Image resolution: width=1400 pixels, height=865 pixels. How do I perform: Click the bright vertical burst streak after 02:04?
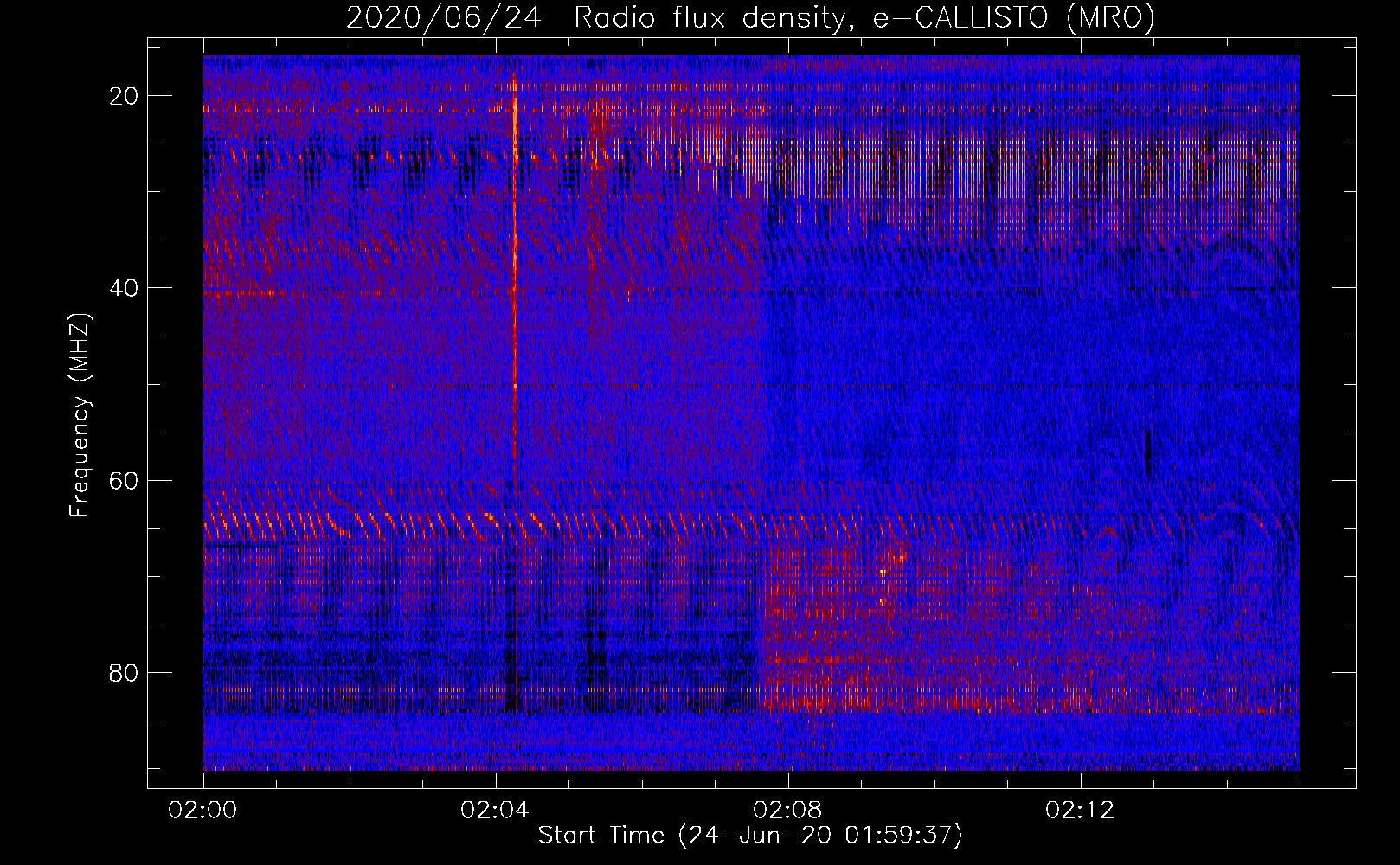pyautogui.click(x=515, y=285)
